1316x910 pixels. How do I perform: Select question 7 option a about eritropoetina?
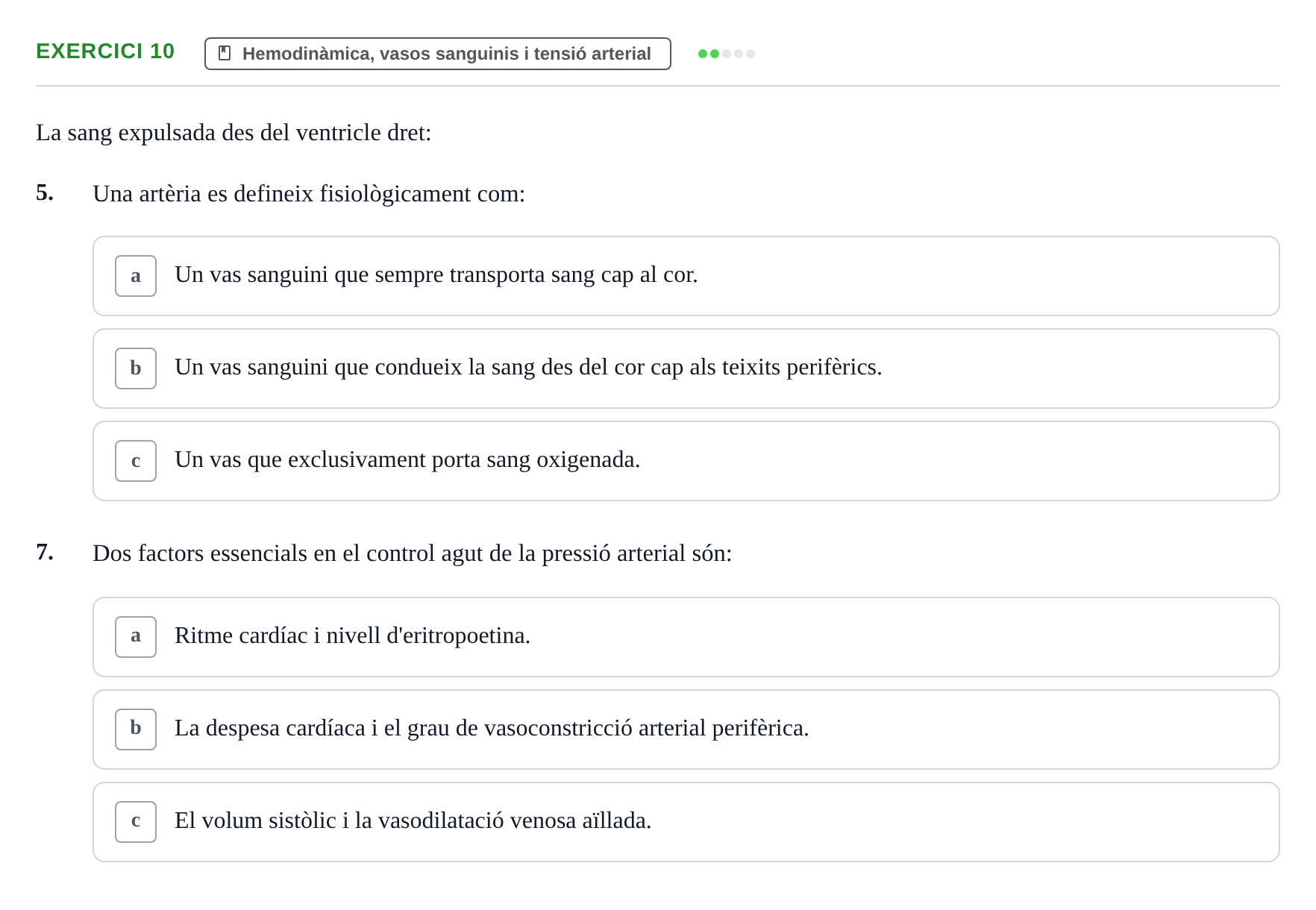(x=686, y=637)
